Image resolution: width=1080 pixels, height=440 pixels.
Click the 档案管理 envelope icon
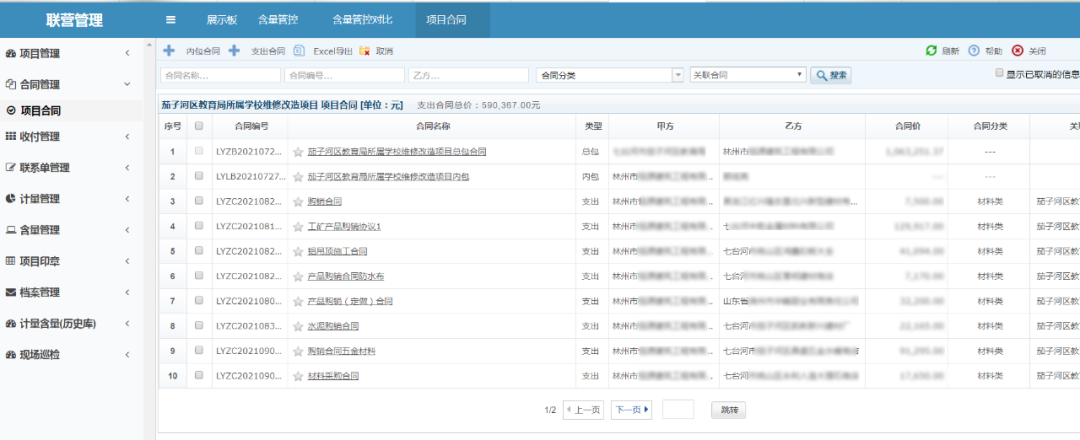pos(10,292)
